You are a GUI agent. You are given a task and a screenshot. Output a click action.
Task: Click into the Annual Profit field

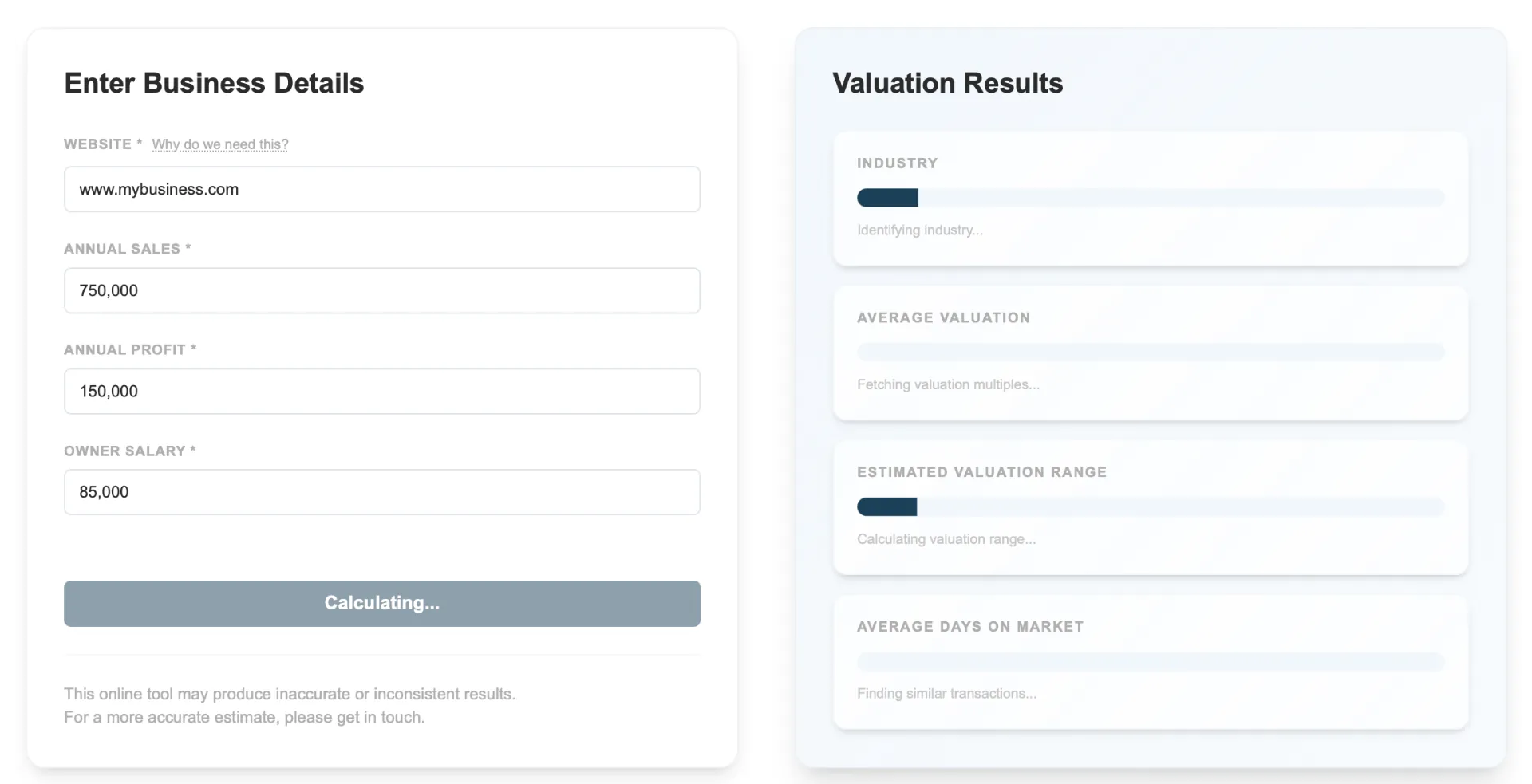[381, 391]
